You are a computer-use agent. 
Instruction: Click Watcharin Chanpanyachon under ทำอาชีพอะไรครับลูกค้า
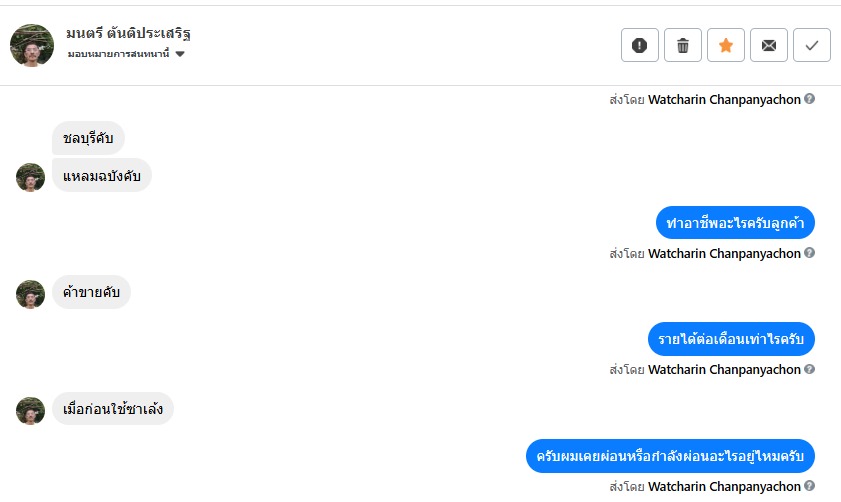point(724,253)
